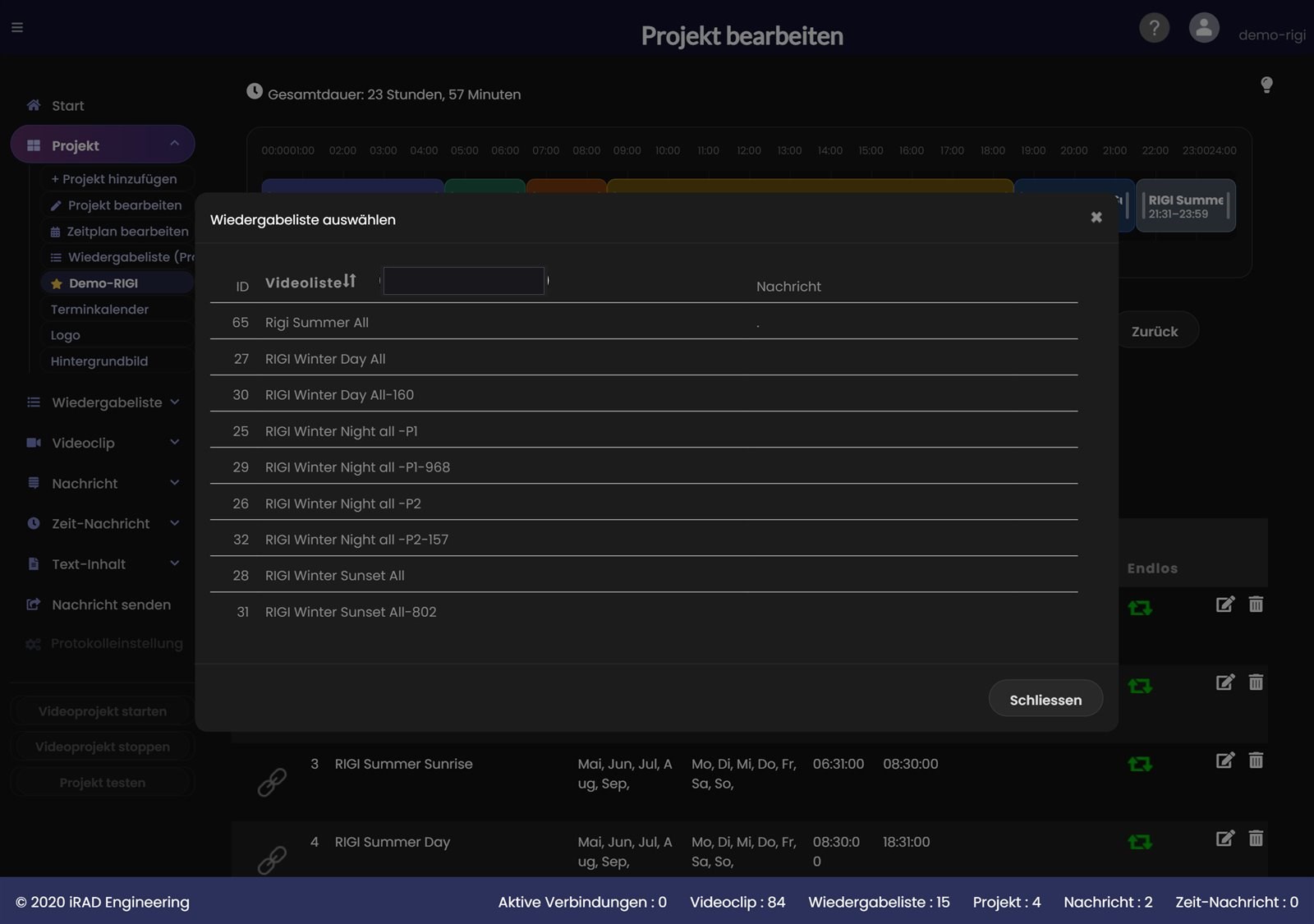1314x924 pixels.
Task: Click the link icon for RIGI Summer Sunrise
Action: click(x=272, y=782)
